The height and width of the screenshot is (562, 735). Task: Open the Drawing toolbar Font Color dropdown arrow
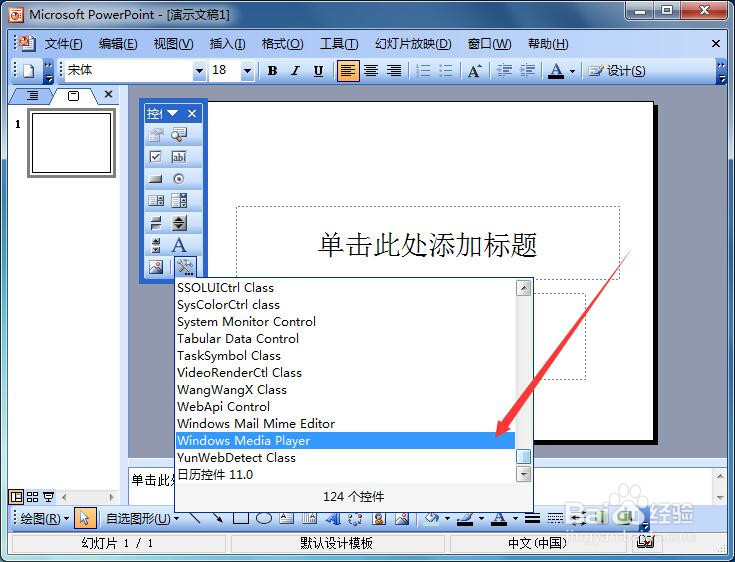pos(515,518)
